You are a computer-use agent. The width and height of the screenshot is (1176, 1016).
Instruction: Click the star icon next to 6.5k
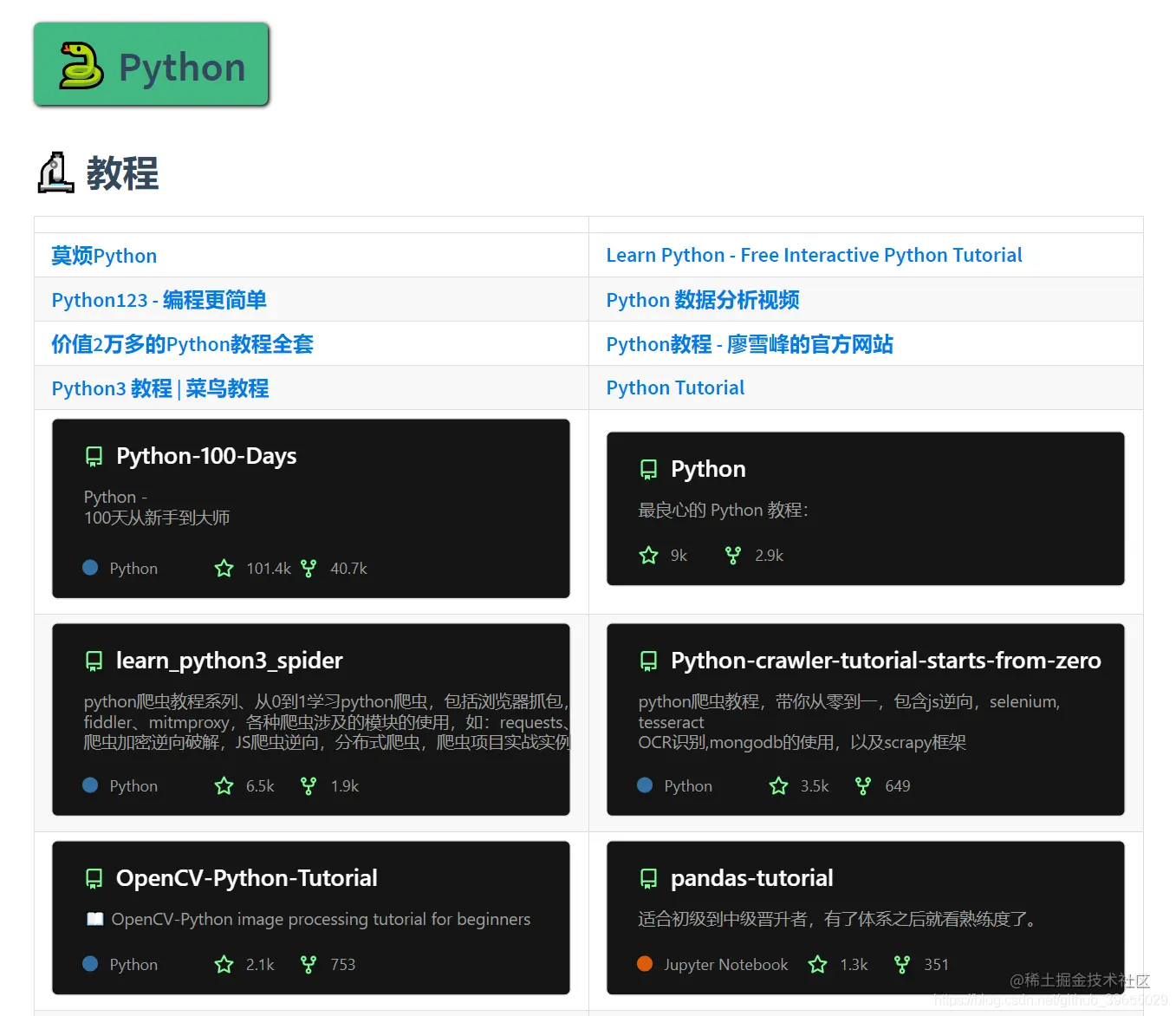(x=224, y=786)
